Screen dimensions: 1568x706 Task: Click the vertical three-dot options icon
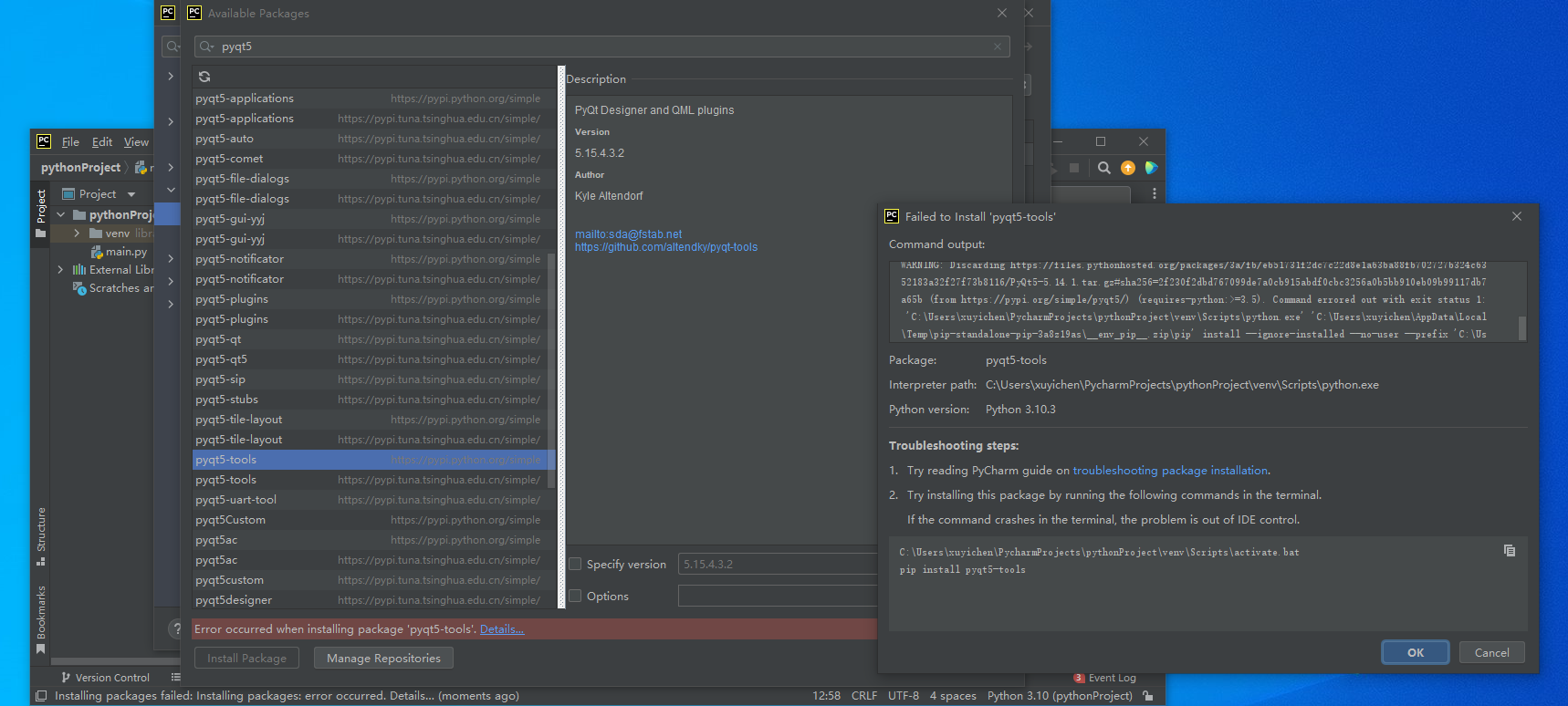pyautogui.click(x=1155, y=193)
